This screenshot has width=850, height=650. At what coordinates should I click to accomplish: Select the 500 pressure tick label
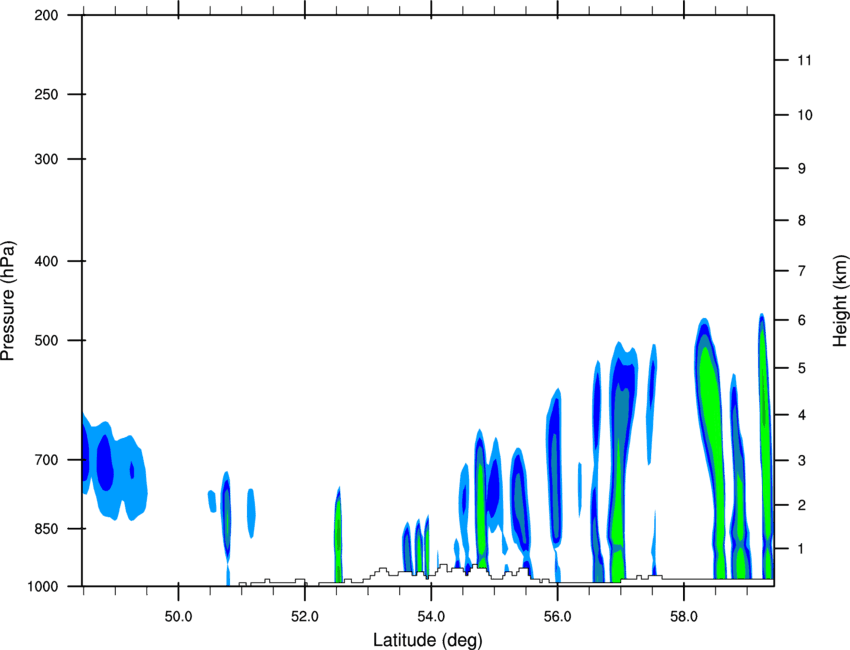coord(46,340)
